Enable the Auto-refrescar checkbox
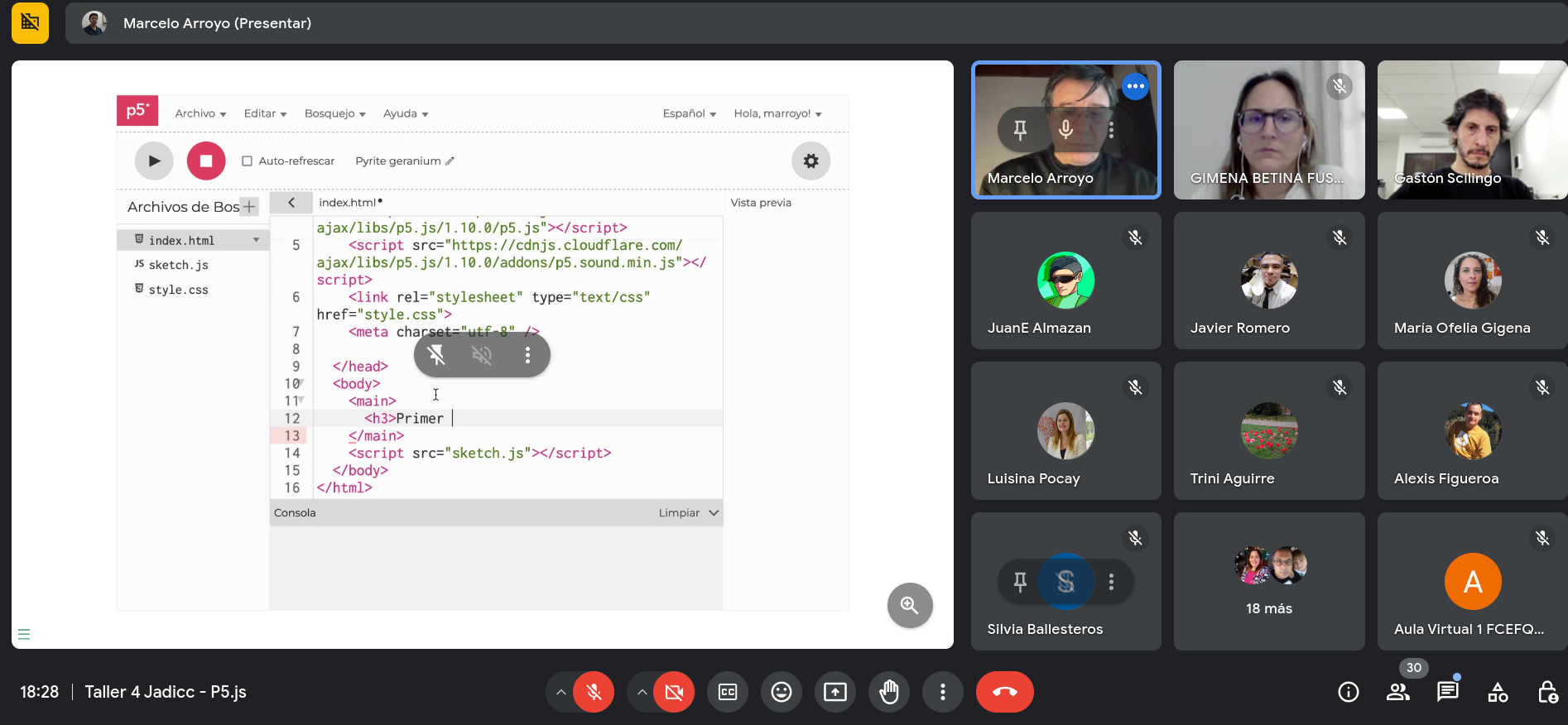The height and width of the screenshot is (725, 1568). (x=247, y=161)
